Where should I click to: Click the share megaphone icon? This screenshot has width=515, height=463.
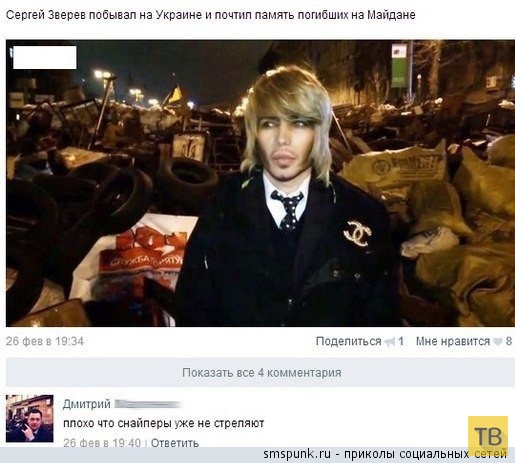pyautogui.click(x=390, y=342)
